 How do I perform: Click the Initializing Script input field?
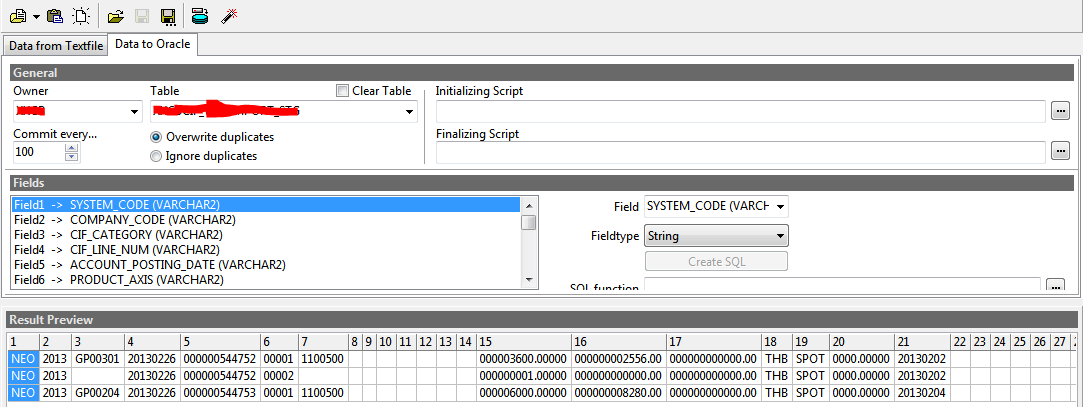740,111
